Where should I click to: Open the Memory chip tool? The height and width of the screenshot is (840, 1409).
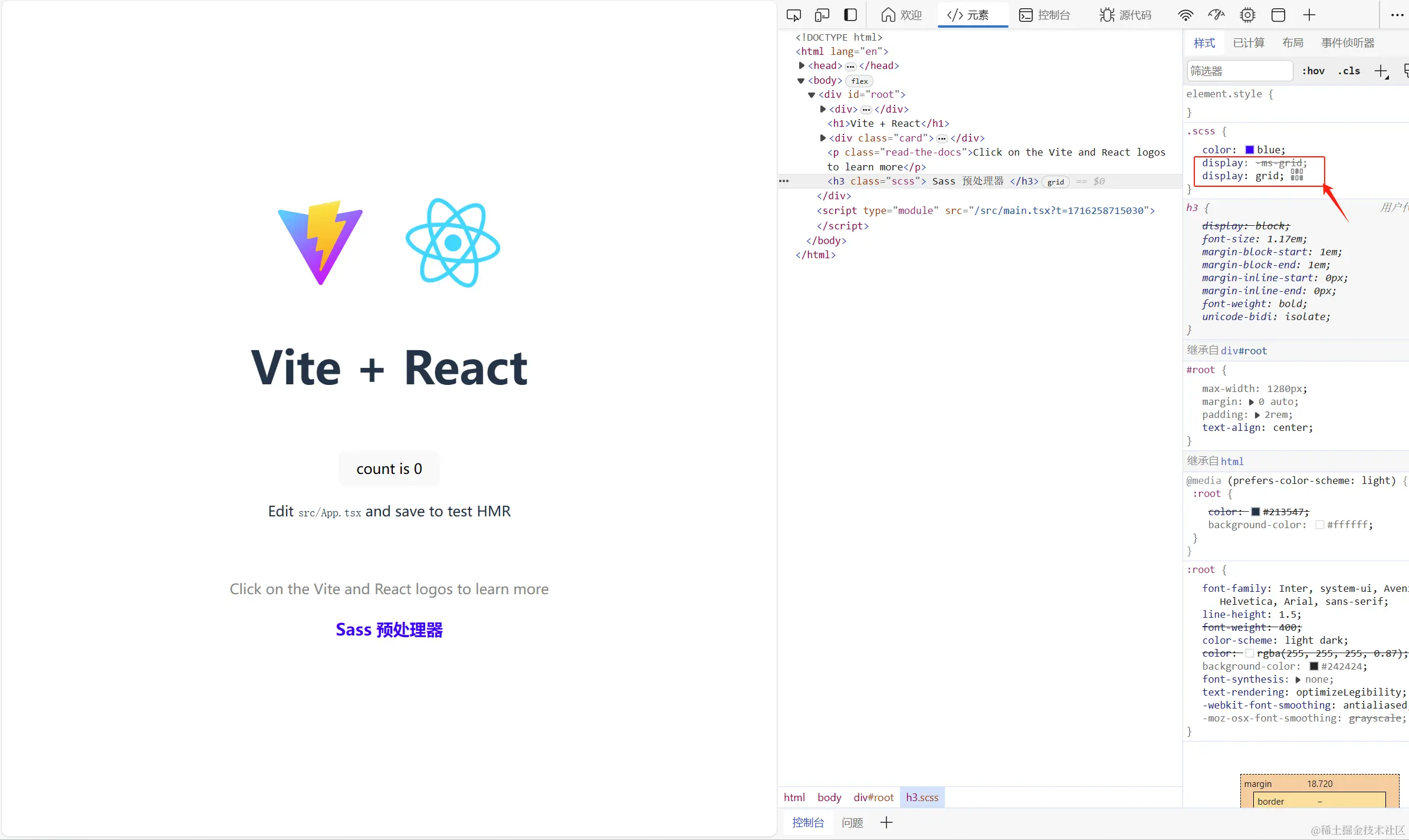coord(1247,15)
